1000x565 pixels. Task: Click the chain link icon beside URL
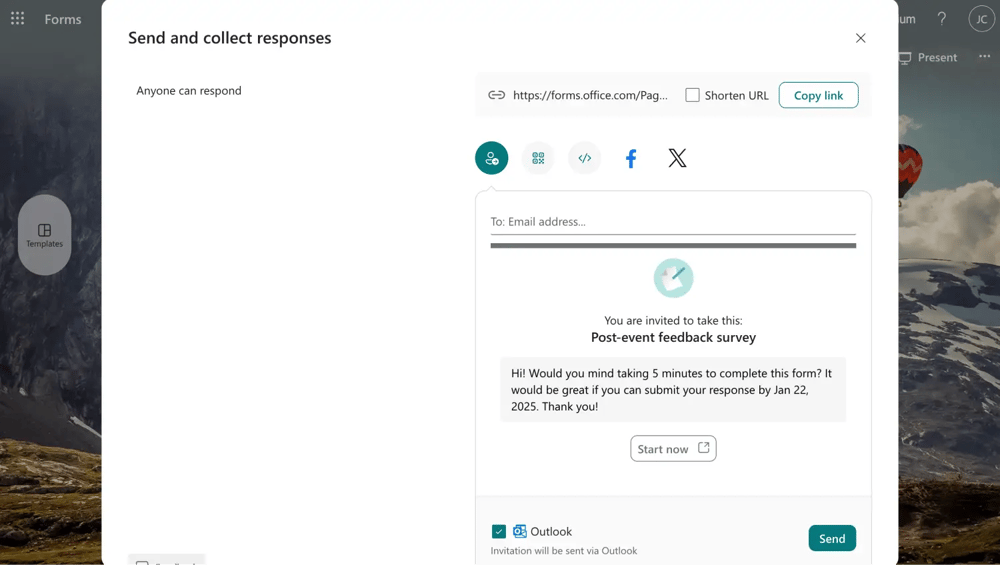(x=496, y=95)
